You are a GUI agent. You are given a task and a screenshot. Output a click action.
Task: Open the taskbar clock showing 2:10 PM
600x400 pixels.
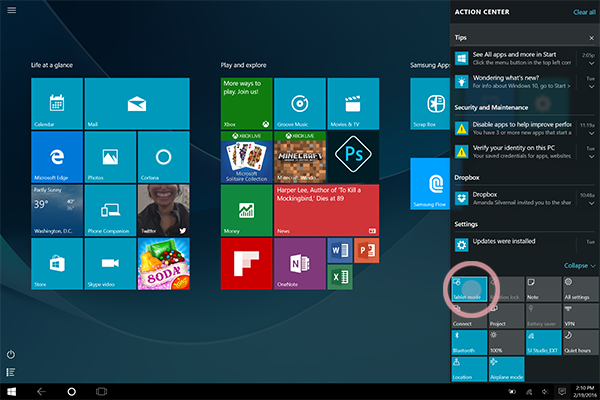tap(584, 391)
